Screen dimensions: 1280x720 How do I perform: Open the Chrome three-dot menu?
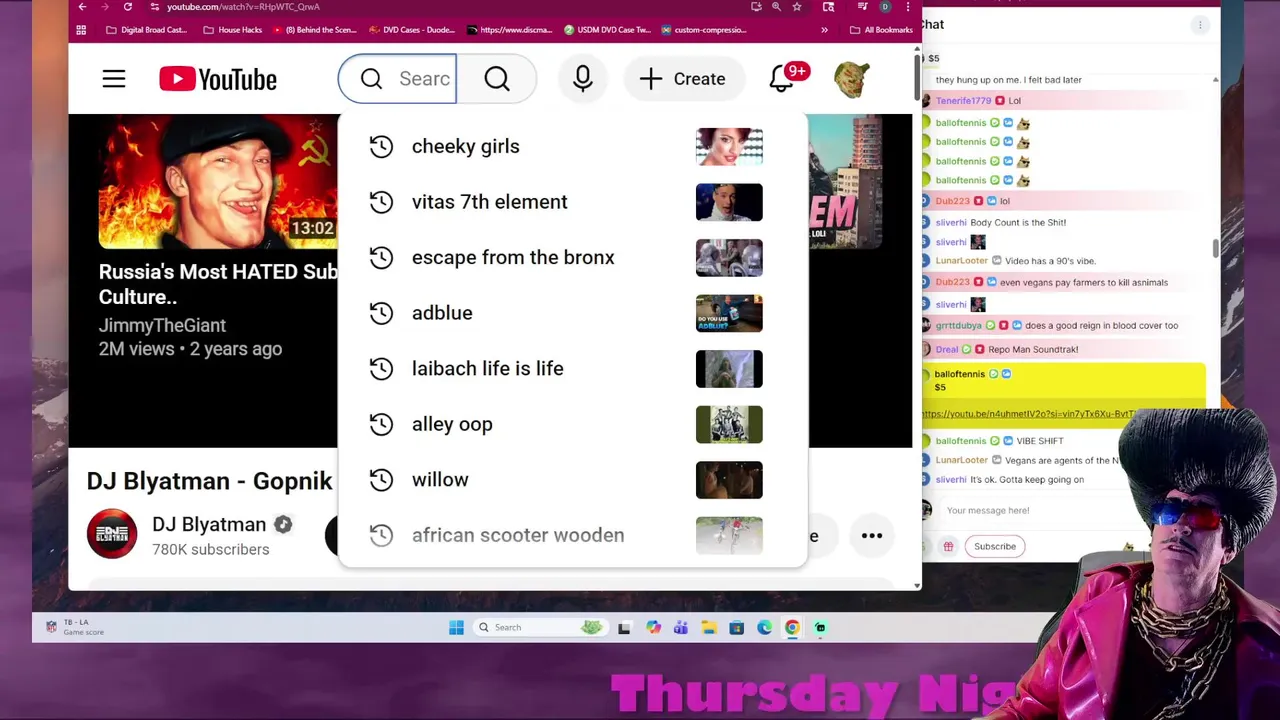click(908, 7)
